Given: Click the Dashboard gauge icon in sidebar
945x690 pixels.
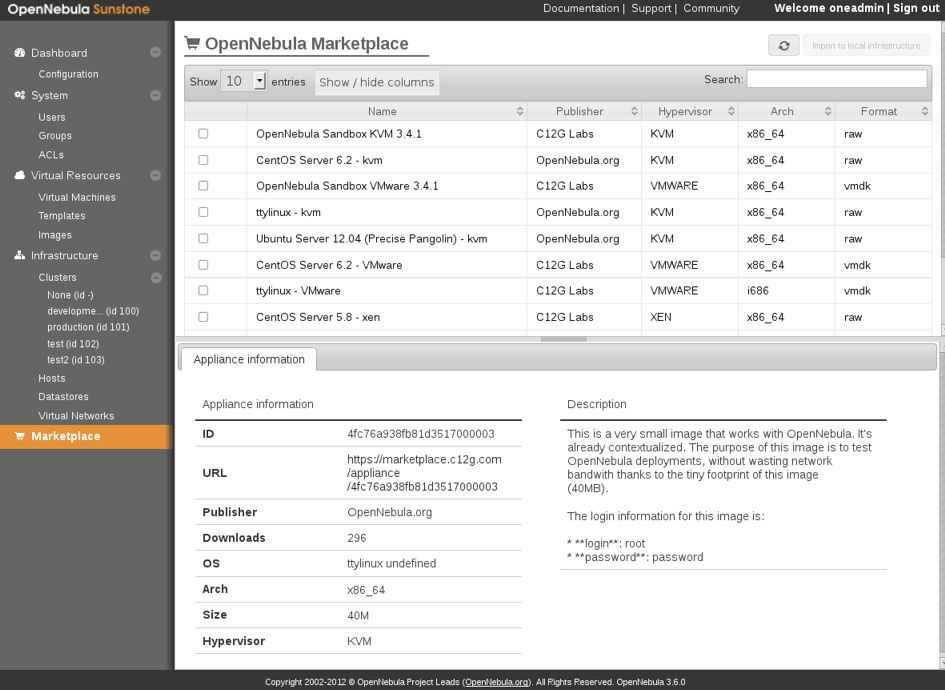Looking at the screenshot, I should point(19,52).
